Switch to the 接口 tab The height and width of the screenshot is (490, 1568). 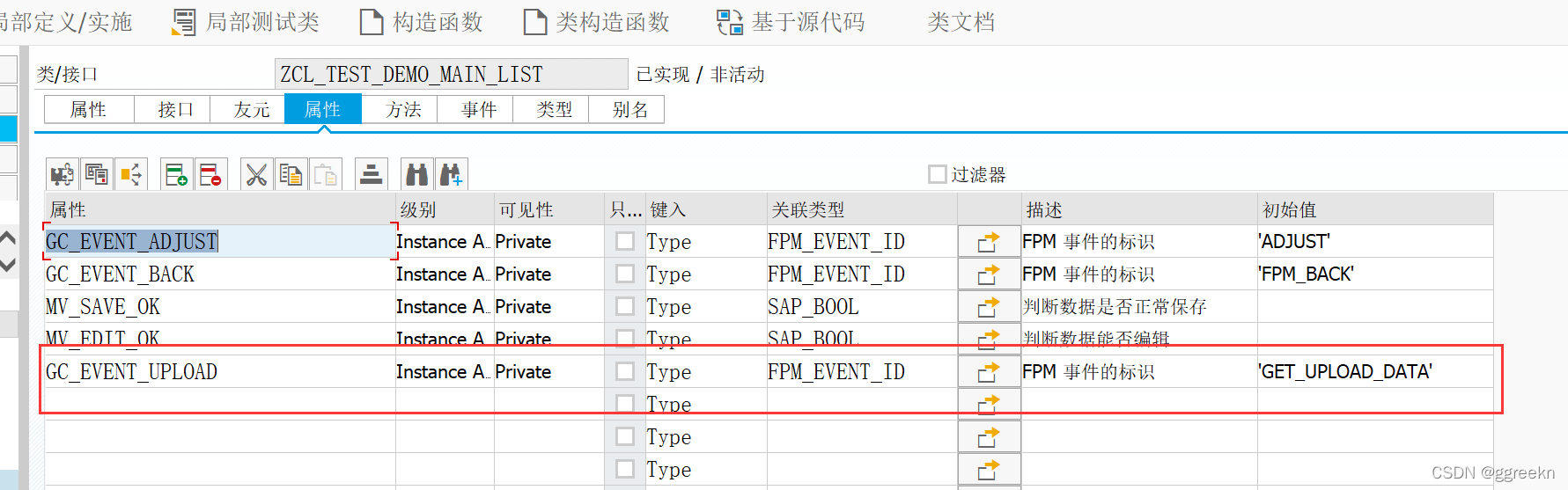pyautogui.click(x=173, y=109)
